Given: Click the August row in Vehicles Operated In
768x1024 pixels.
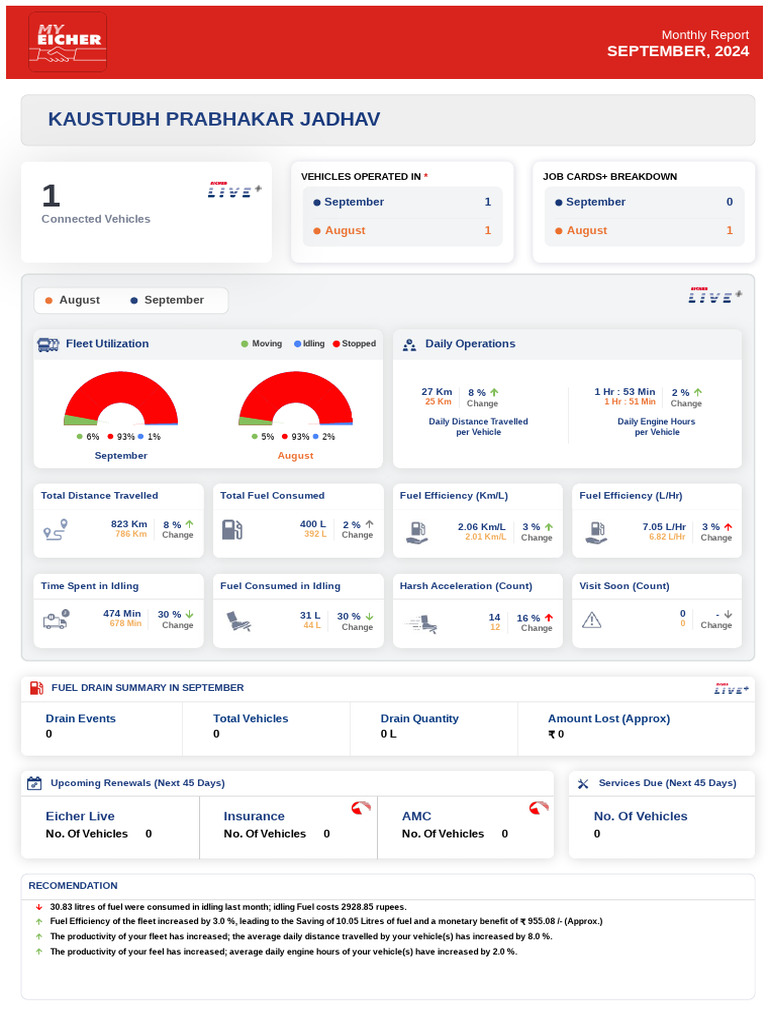Looking at the screenshot, I should click(x=402, y=231).
